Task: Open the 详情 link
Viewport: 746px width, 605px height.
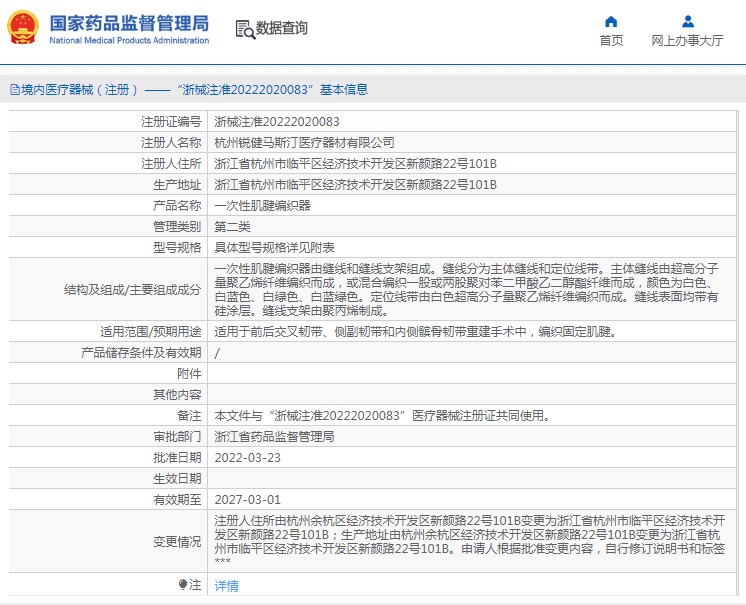Action: [x=226, y=585]
